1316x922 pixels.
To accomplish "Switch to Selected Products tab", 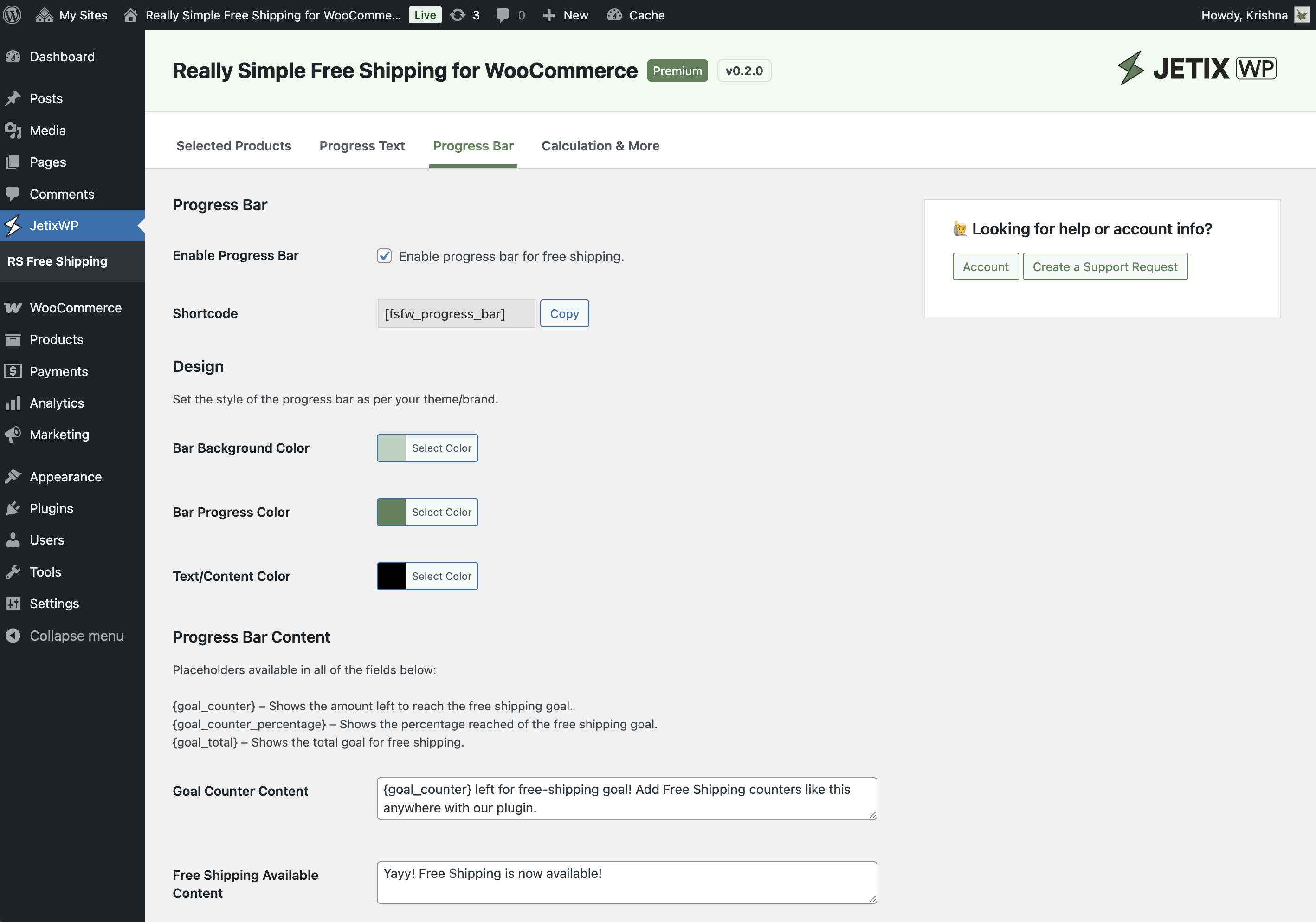I will click(x=234, y=146).
